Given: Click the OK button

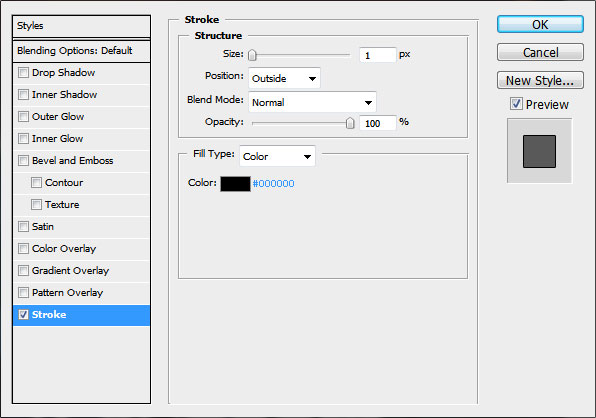Looking at the screenshot, I should [540, 24].
